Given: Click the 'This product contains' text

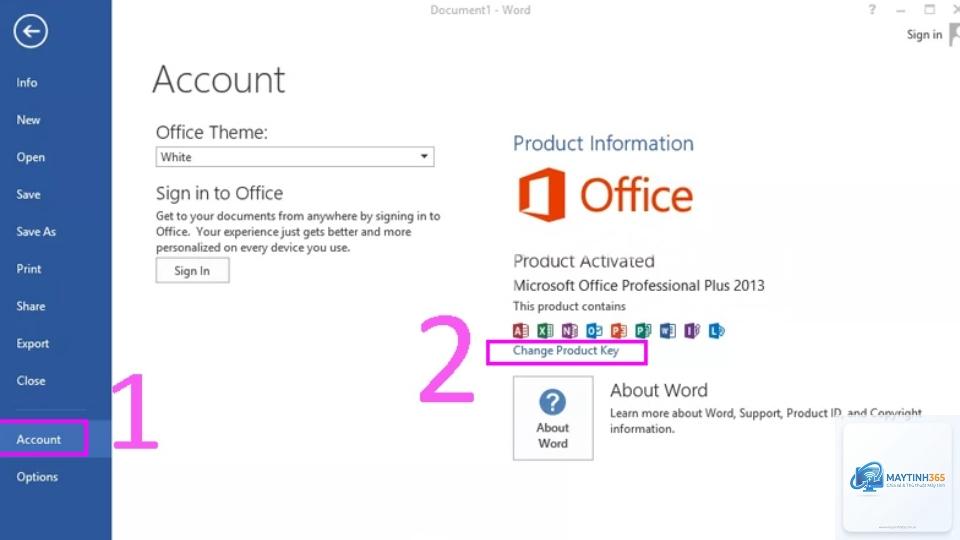Looking at the screenshot, I should 569,306.
